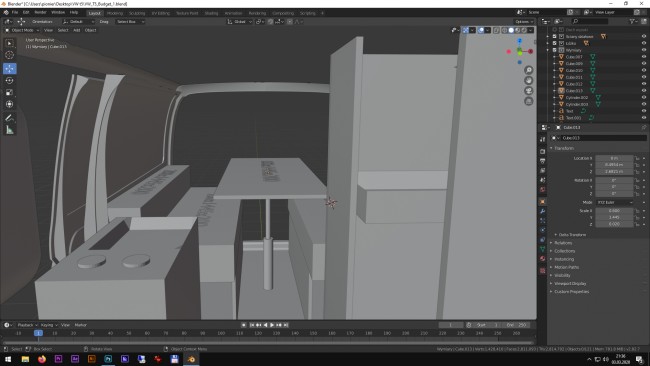
Task: Choose the Scale tool
Action: [10, 92]
